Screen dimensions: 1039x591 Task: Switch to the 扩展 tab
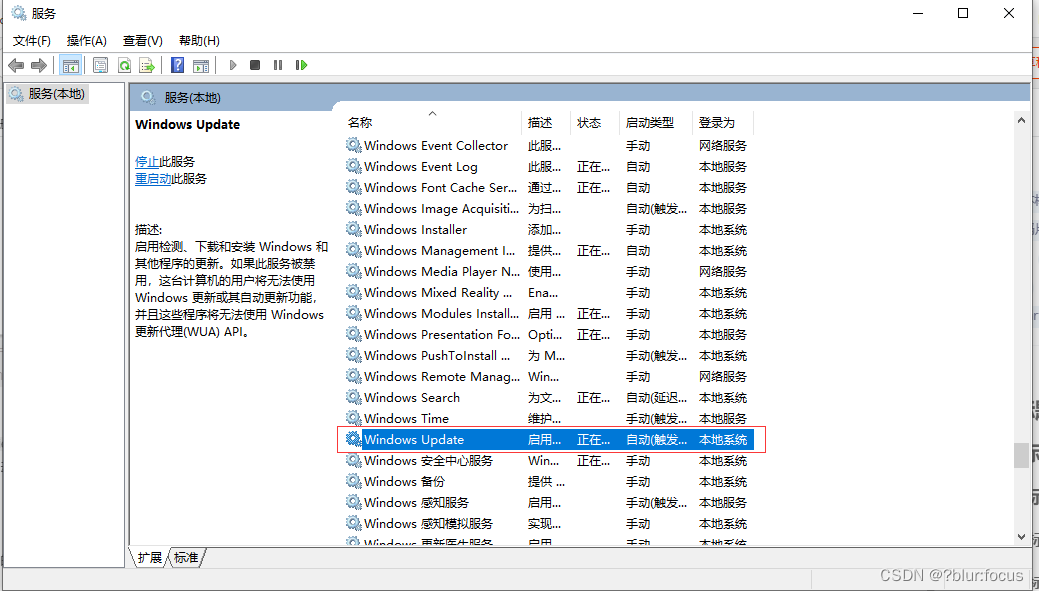click(149, 557)
